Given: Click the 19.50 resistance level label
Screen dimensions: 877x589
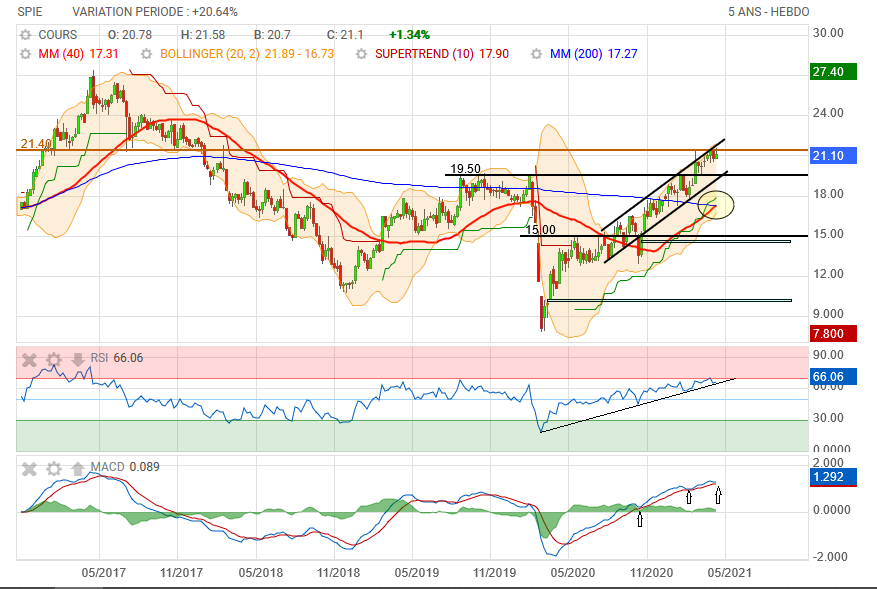Looking at the screenshot, I should [x=465, y=169].
